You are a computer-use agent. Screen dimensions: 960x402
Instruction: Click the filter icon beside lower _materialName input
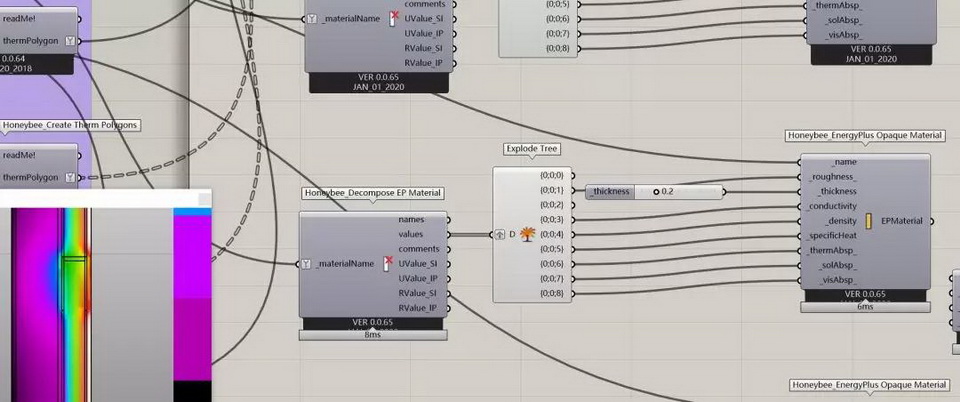310,264
